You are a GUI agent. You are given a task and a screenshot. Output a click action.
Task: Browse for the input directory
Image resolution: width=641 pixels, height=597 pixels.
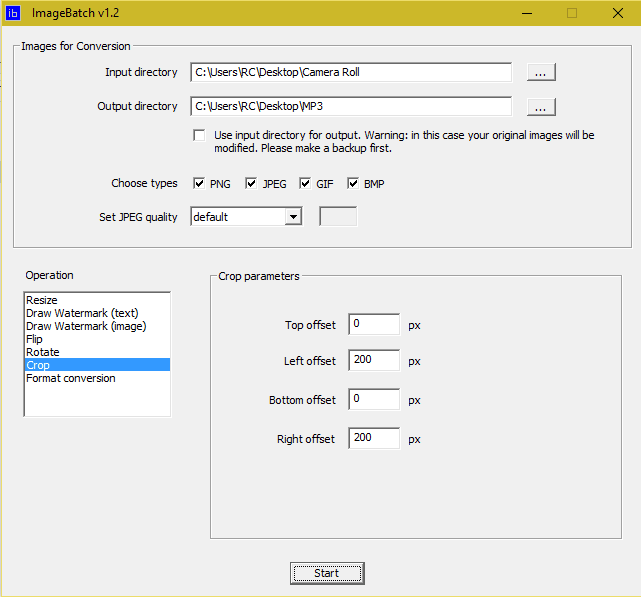click(x=541, y=72)
